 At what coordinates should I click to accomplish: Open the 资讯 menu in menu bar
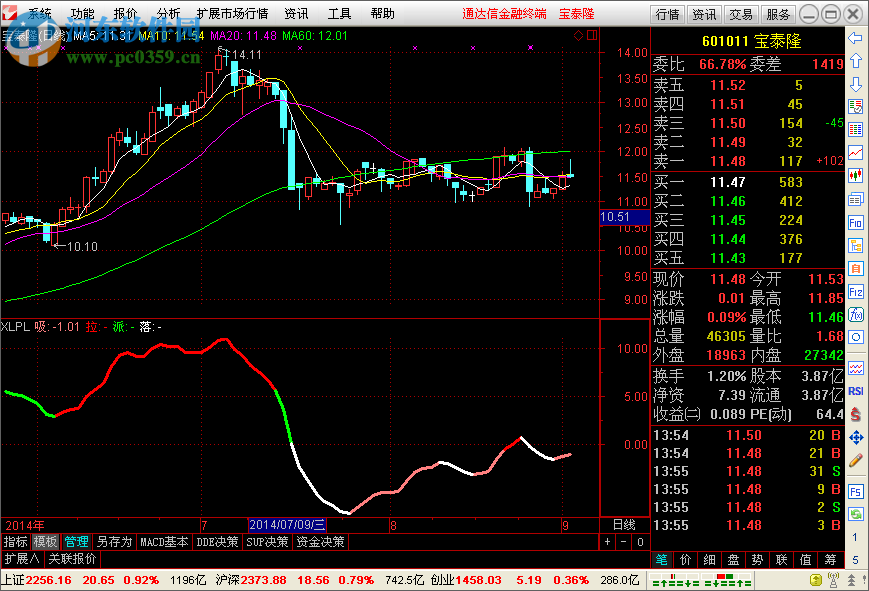[296, 13]
